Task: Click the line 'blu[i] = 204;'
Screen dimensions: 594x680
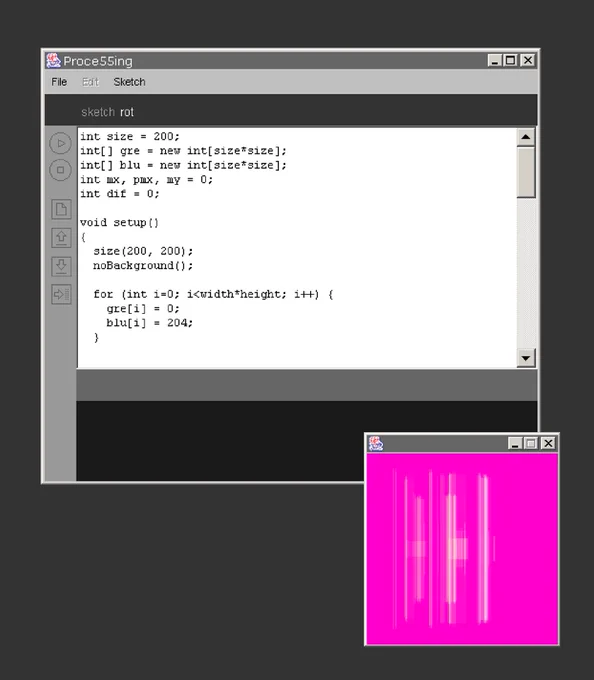Action: click(x=150, y=323)
